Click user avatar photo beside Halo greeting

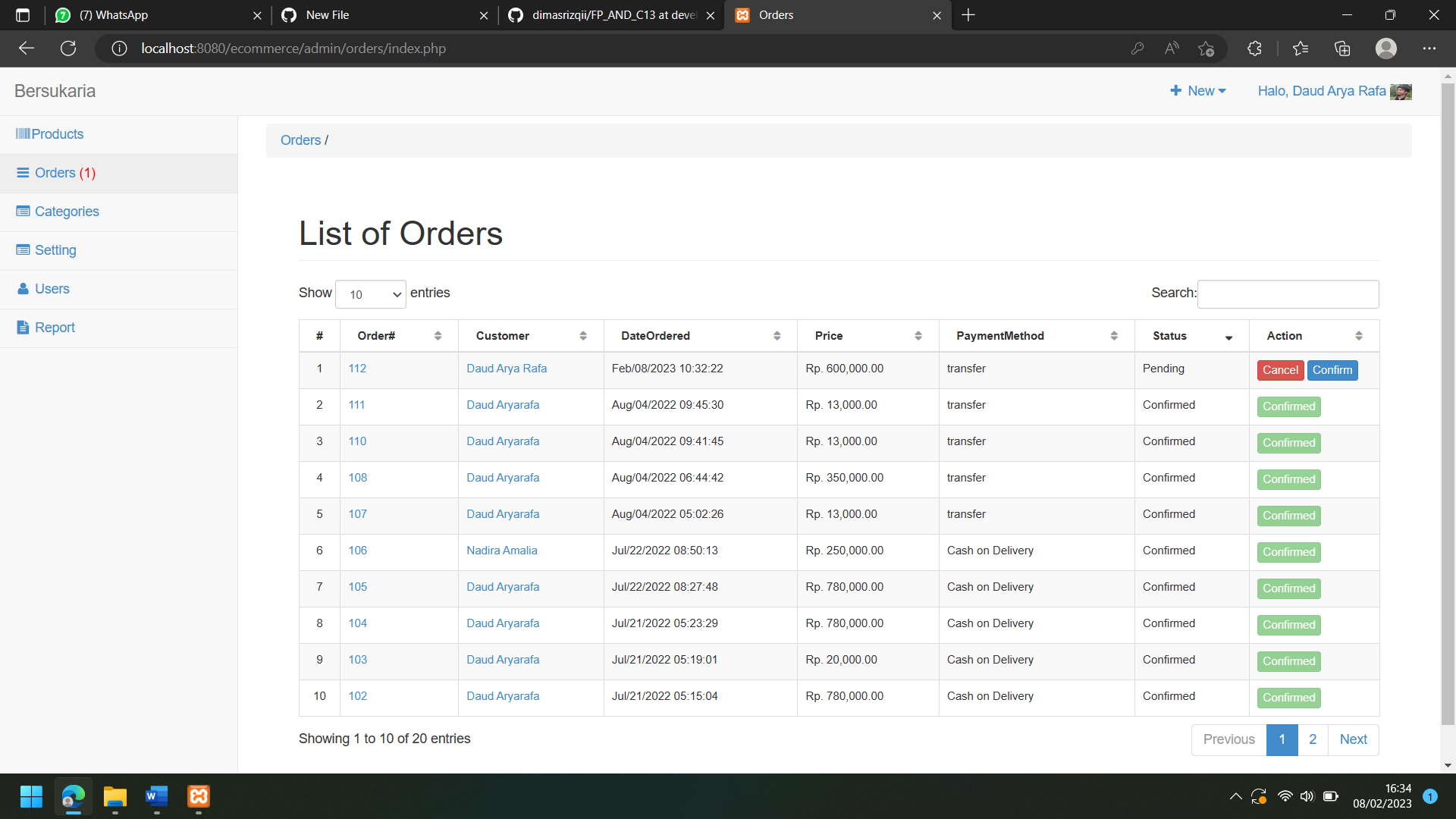tap(1401, 92)
